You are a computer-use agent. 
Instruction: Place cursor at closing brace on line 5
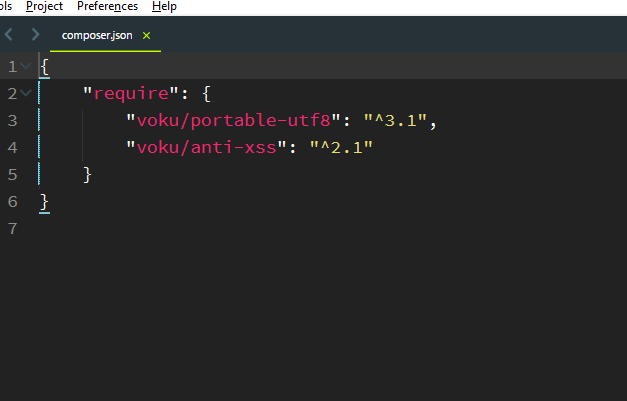[87, 175]
